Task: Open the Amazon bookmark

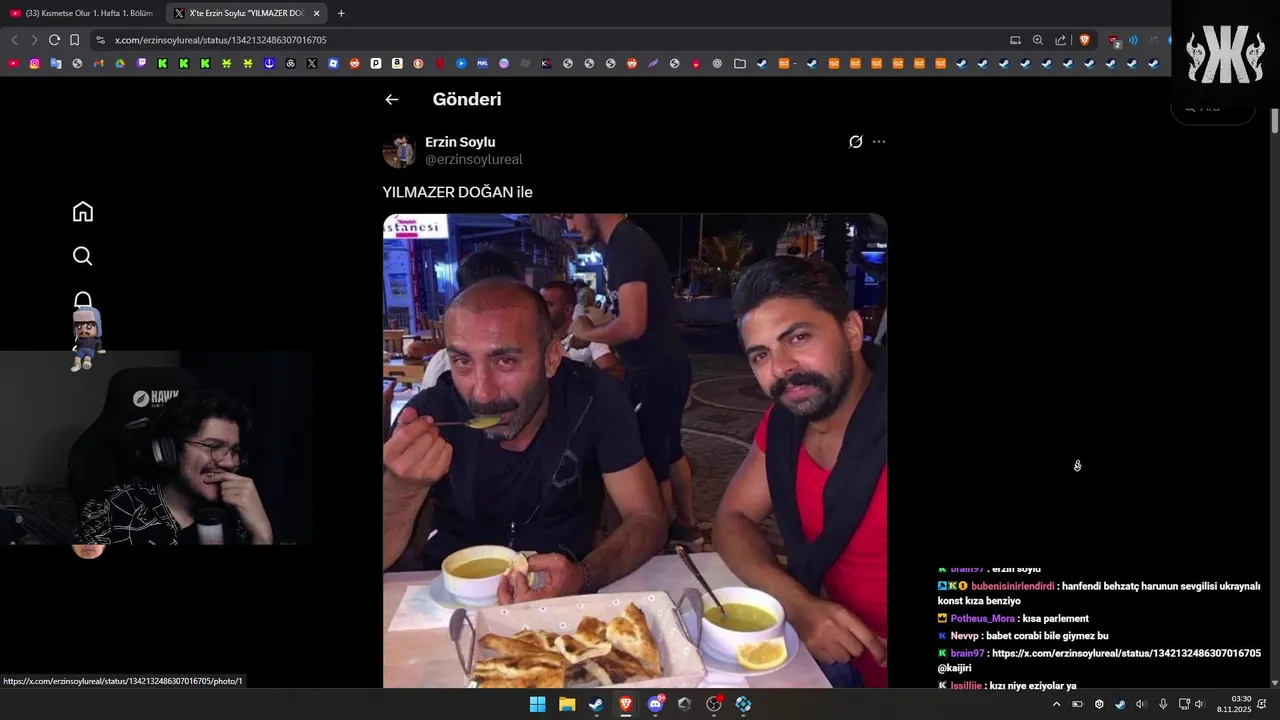Action: (397, 63)
